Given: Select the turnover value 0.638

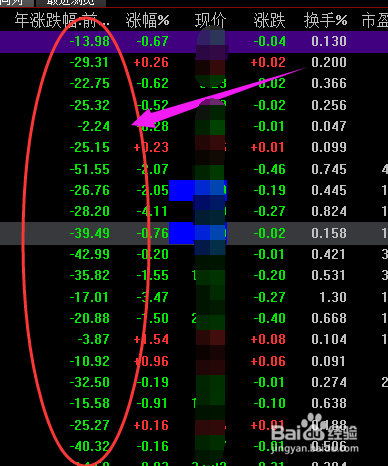Looking at the screenshot, I should [329, 403].
